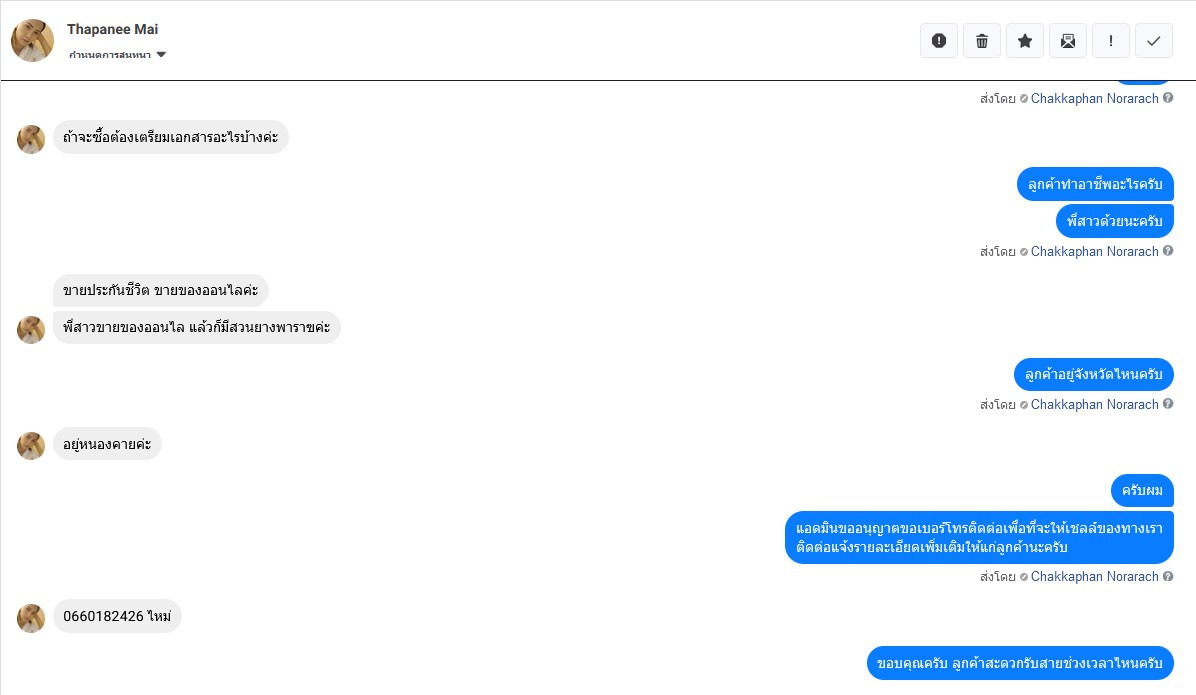The width and height of the screenshot is (1196, 695).
Task: Open Chakkaphan Norarach link under occupation question
Action: click(1094, 252)
